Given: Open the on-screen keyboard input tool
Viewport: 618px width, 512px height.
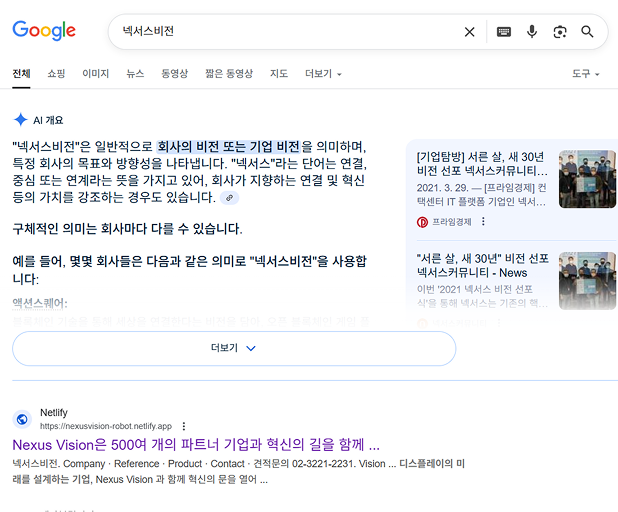Looking at the screenshot, I should click(x=504, y=32).
